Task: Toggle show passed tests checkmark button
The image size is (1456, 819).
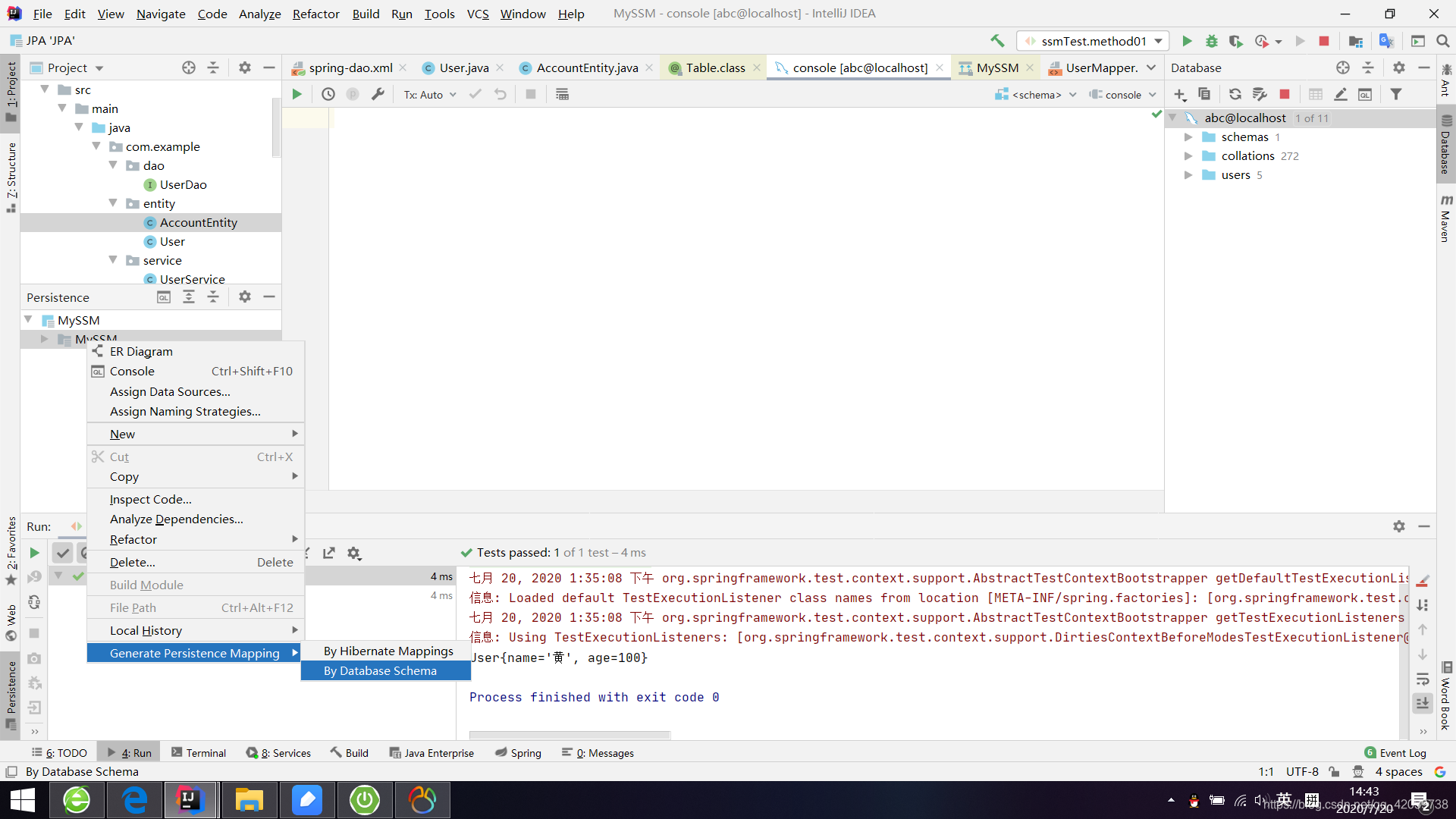Action: [63, 553]
